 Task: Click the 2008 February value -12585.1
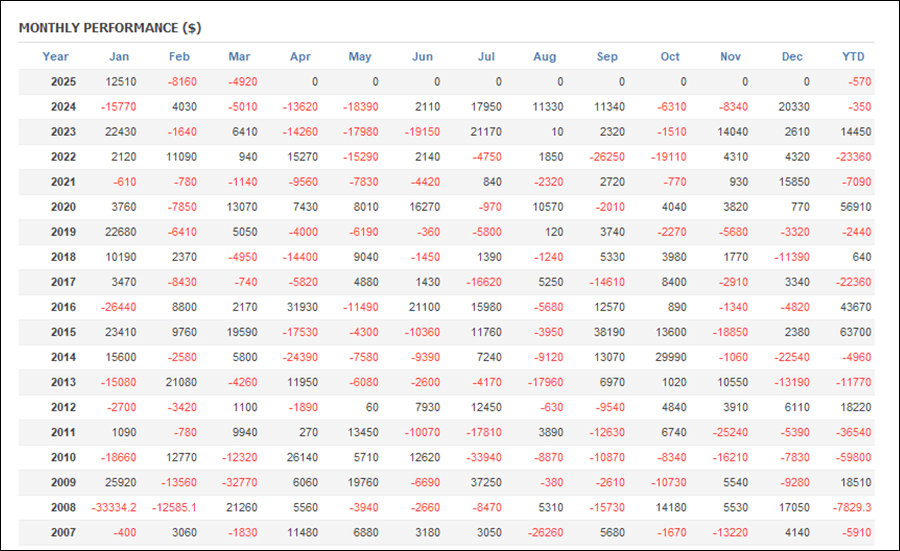[174, 507]
